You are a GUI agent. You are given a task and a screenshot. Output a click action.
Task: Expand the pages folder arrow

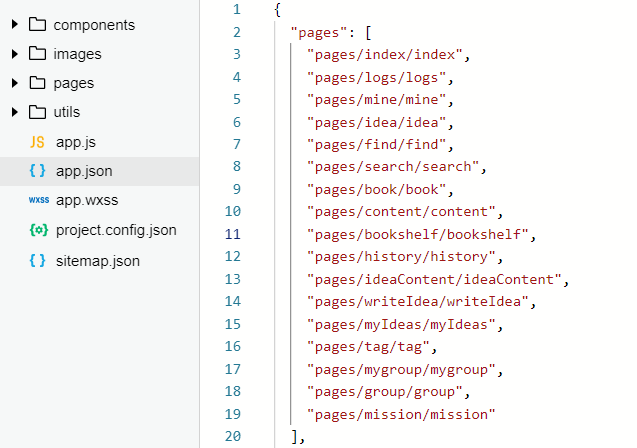pos(15,83)
